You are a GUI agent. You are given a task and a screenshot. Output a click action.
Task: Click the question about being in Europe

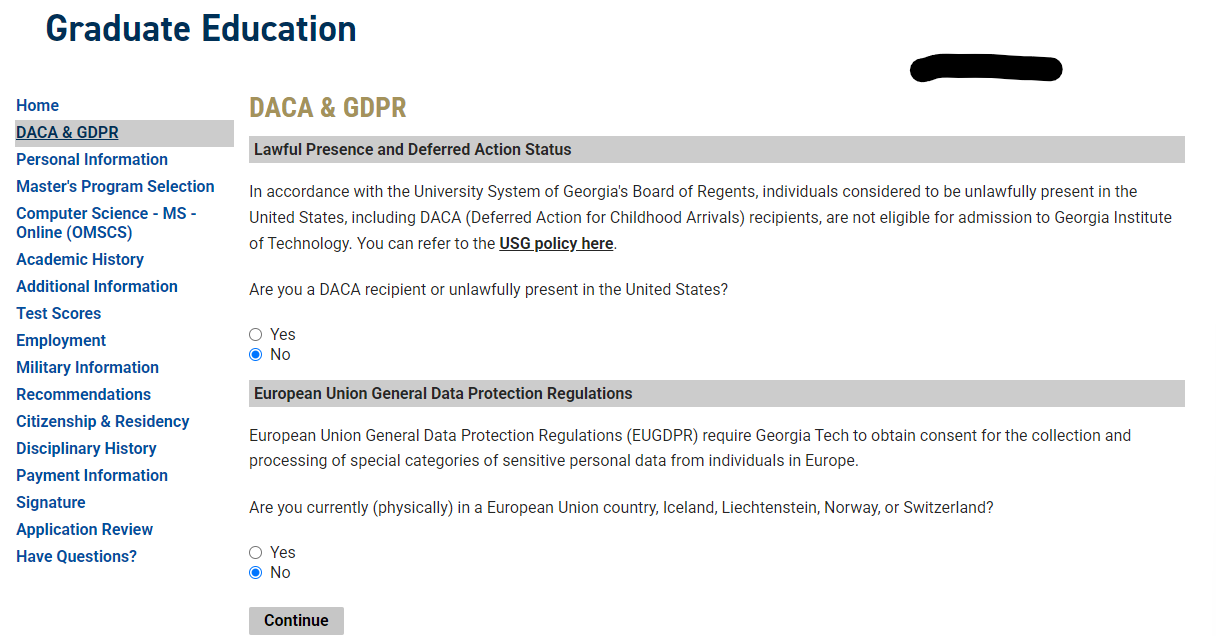[x=621, y=508]
